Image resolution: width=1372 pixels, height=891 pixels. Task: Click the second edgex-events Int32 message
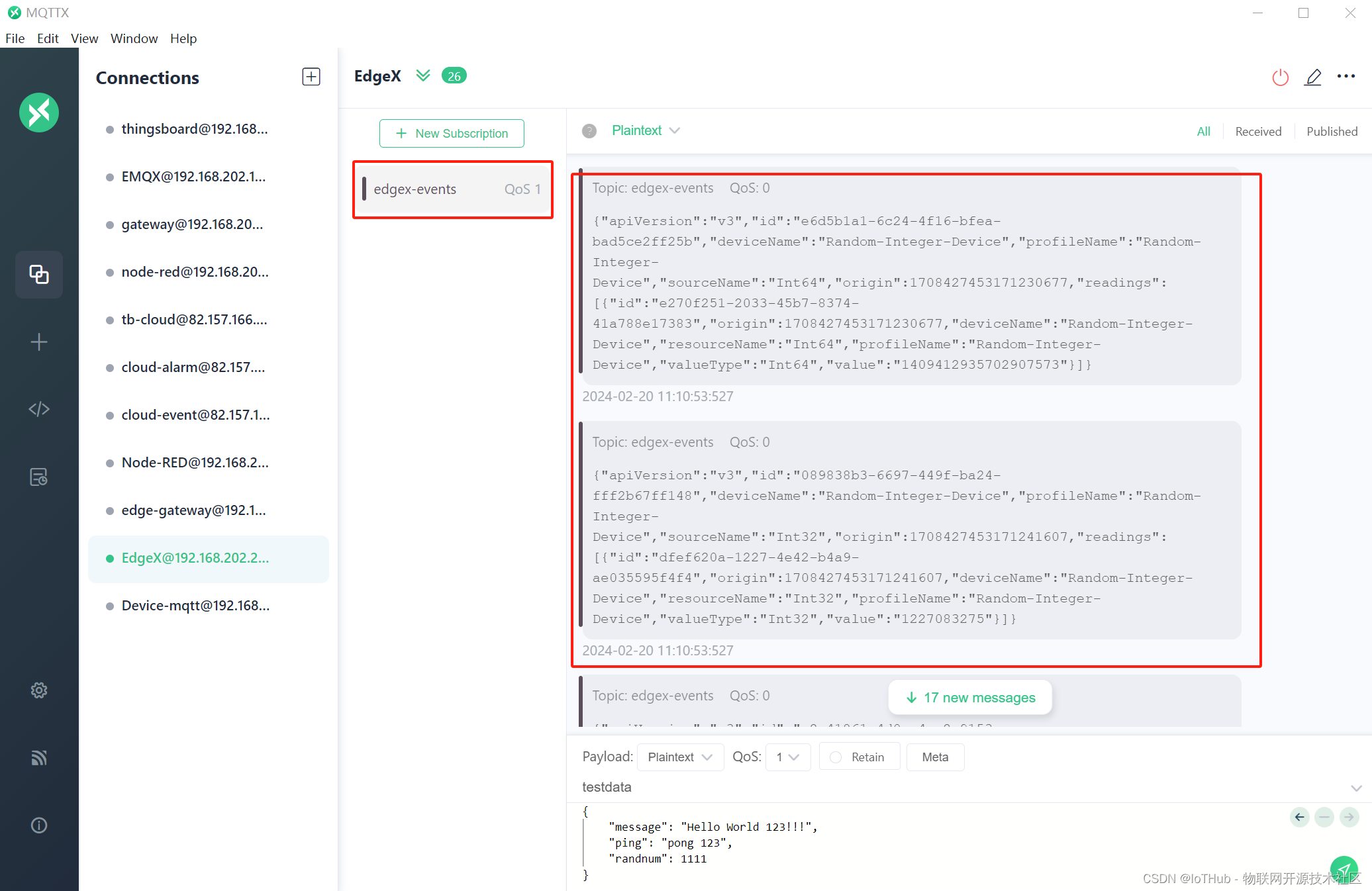tap(910, 531)
